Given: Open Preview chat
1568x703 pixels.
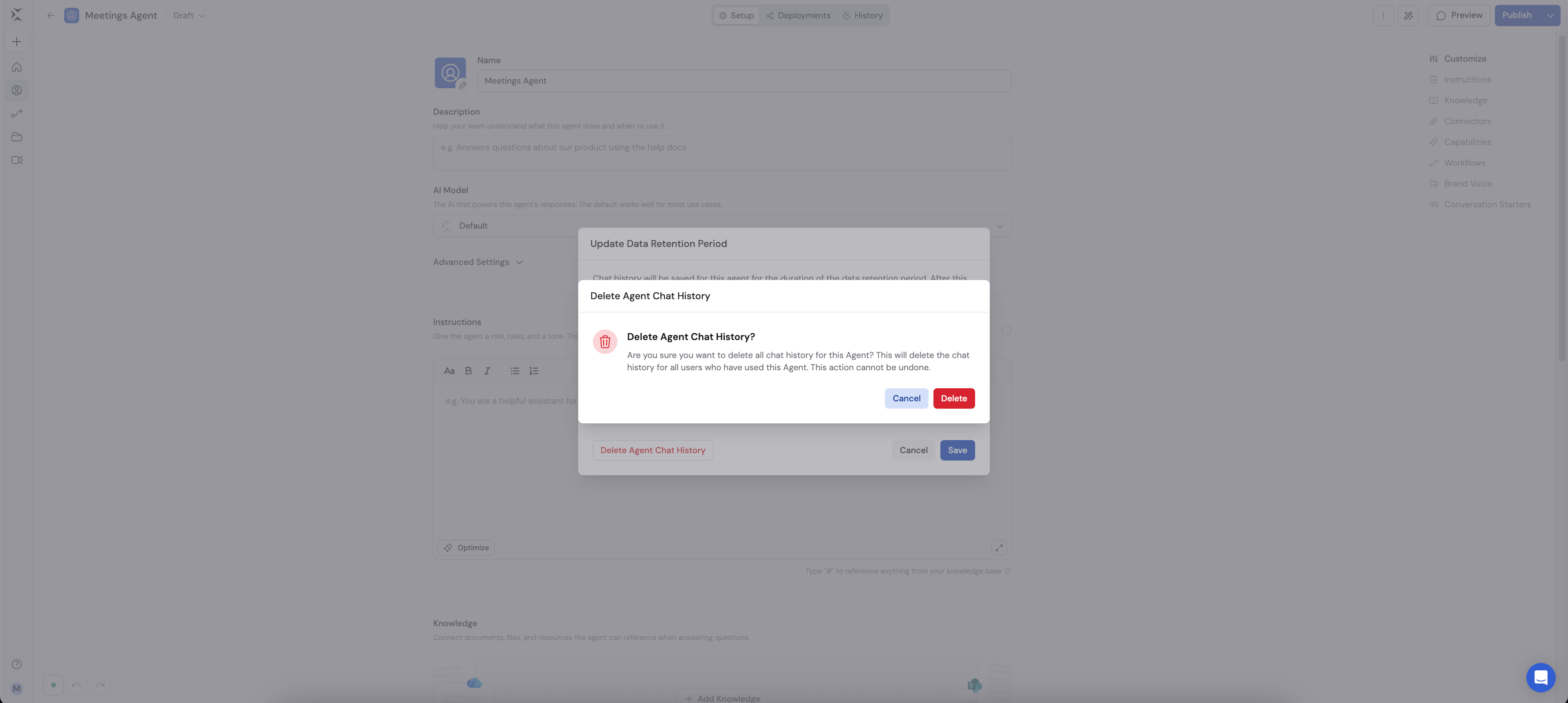Looking at the screenshot, I should coord(1459,15).
